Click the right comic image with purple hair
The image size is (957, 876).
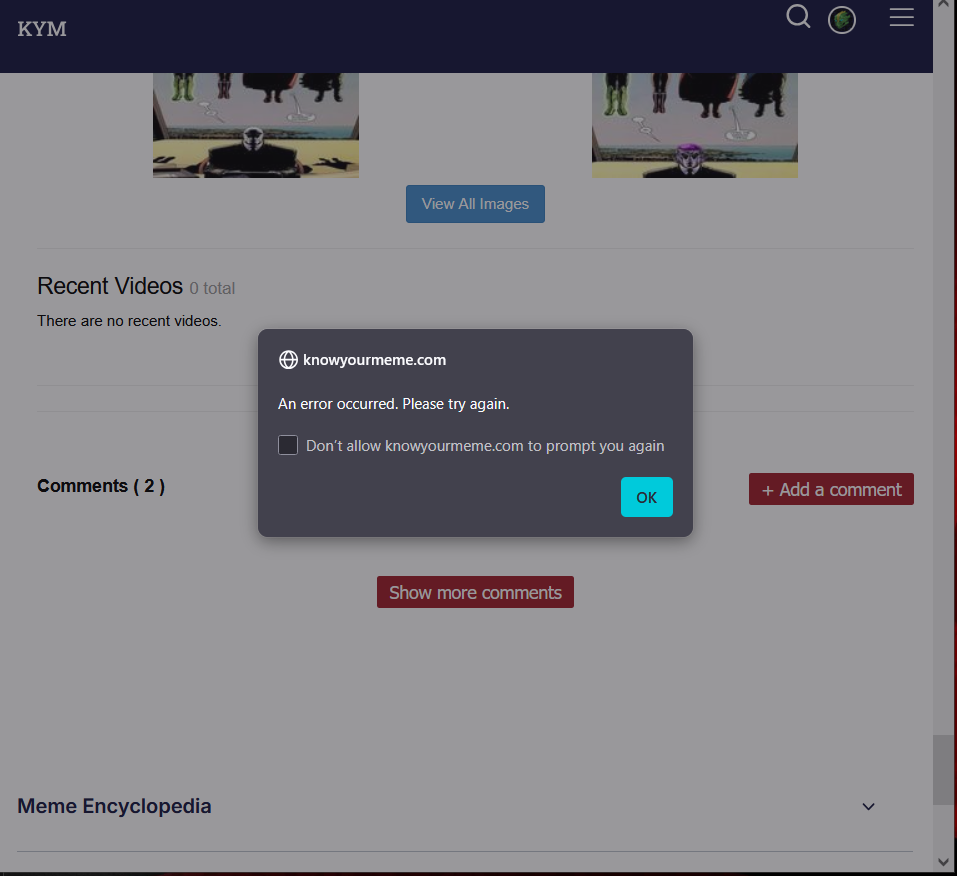pyautogui.click(x=695, y=125)
